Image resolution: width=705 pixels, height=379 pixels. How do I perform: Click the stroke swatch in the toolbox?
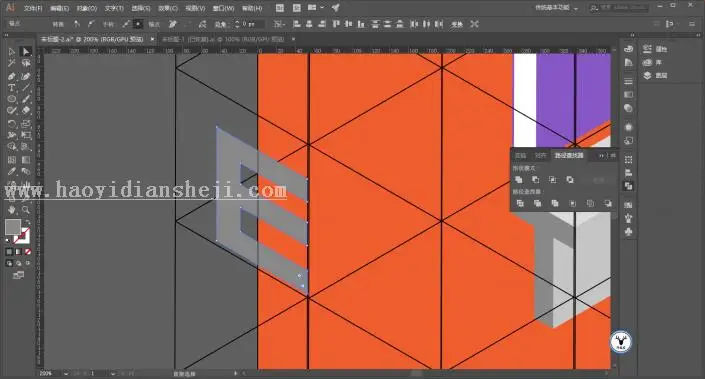coord(22,236)
